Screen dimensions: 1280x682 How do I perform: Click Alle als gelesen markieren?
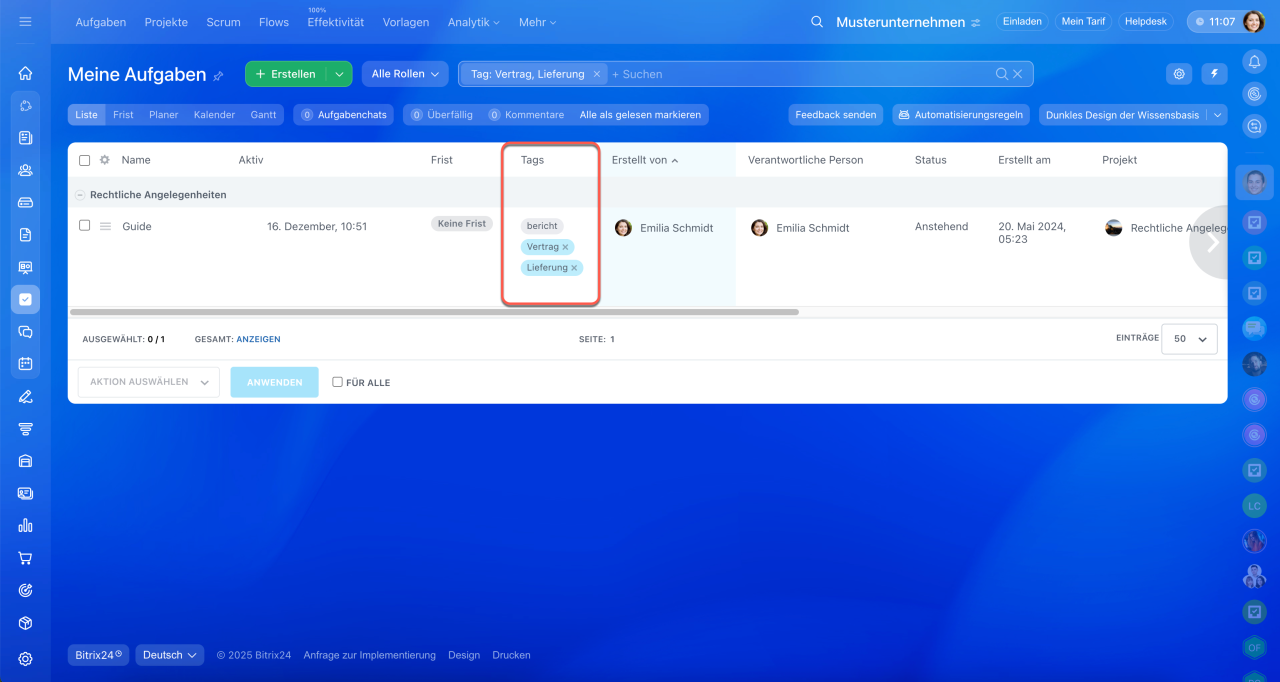pyautogui.click(x=640, y=115)
